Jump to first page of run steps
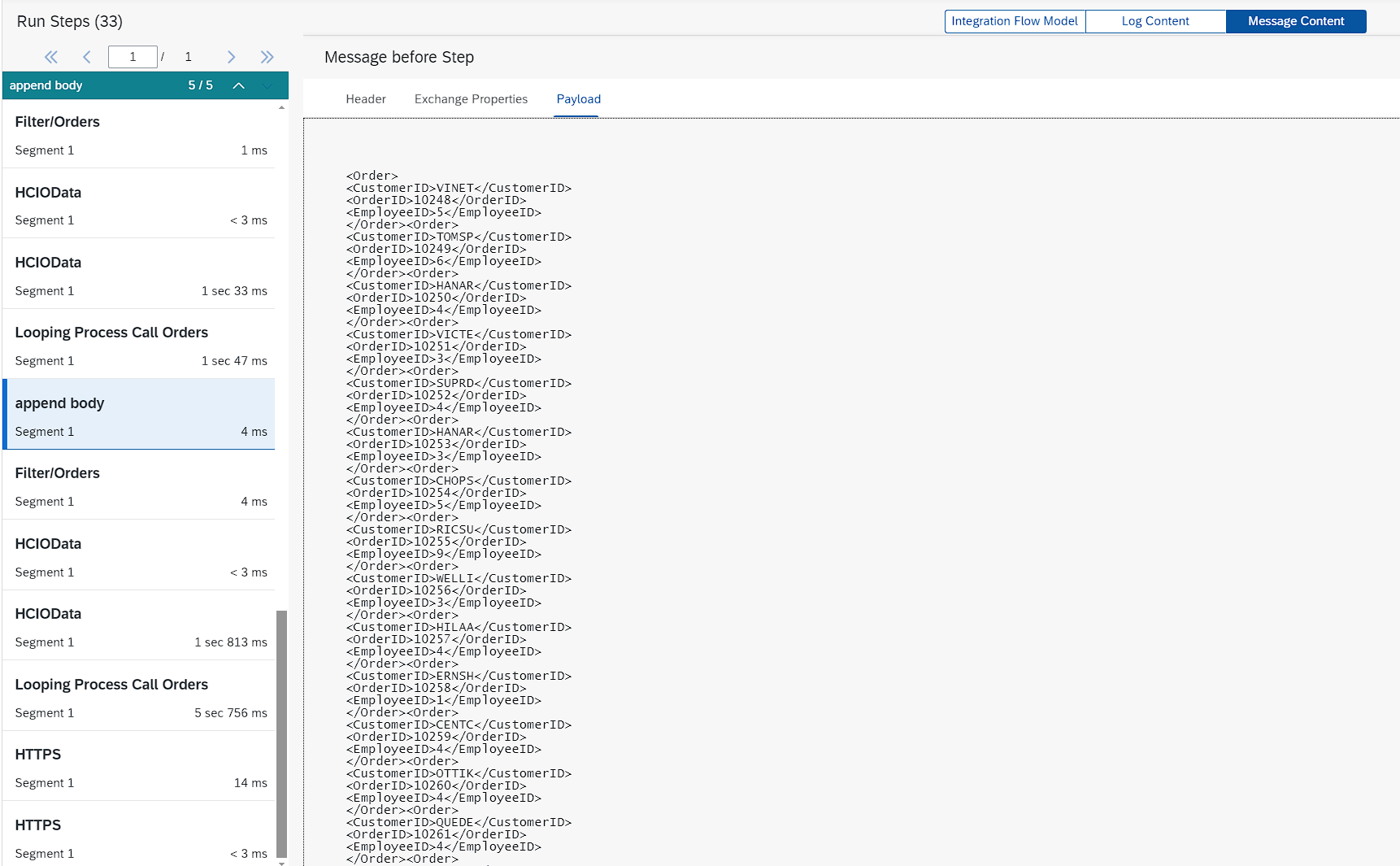This screenshot has height=866, width=1400. point(51,57)
